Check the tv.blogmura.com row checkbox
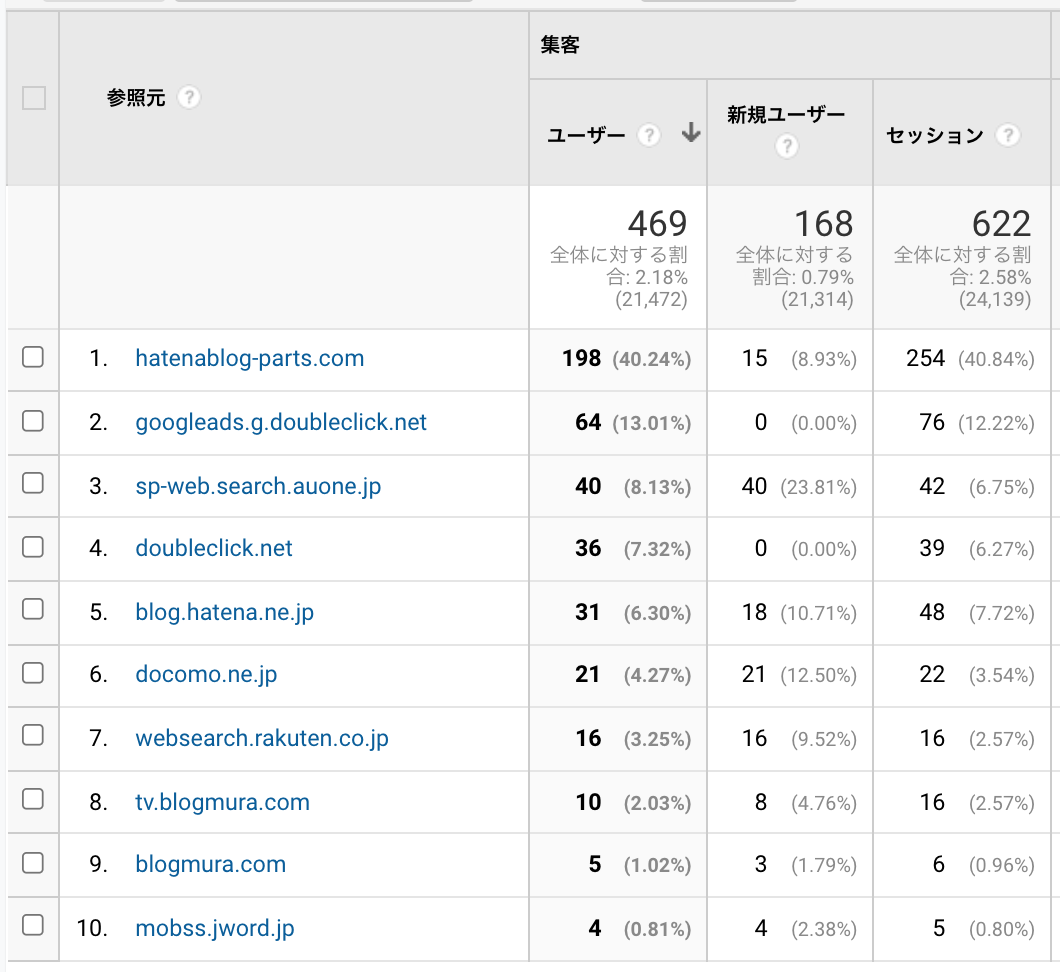Viewport: 1060px width, 972px height. [x=32, y=800]
